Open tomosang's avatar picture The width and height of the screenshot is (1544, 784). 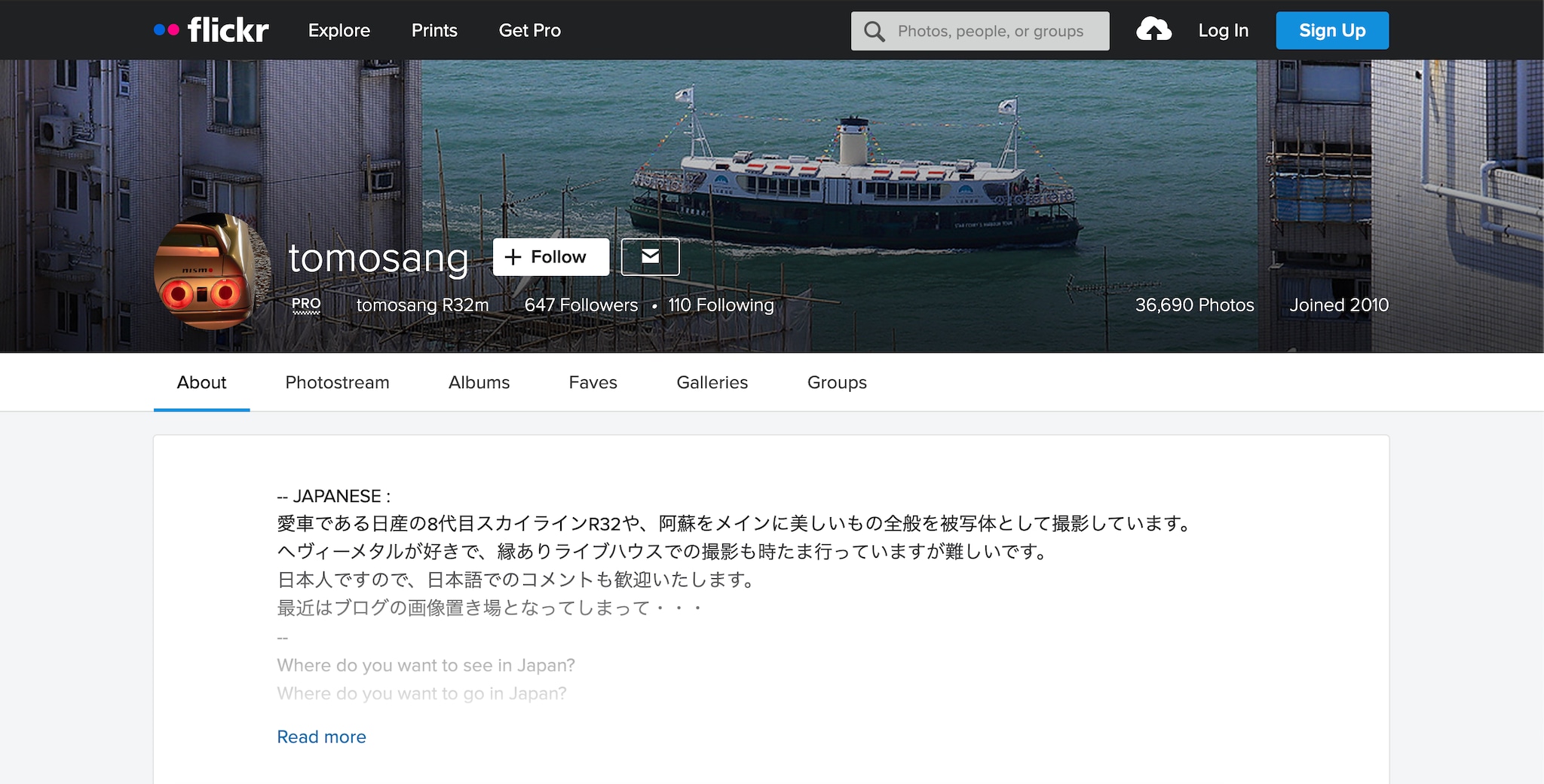(213, 271)
